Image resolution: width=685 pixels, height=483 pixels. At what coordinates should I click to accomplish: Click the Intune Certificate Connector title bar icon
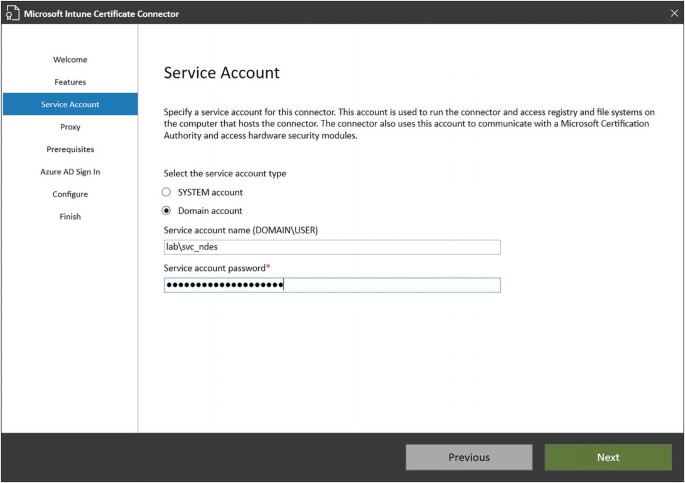pyautogui.click(x=13, y=12)
